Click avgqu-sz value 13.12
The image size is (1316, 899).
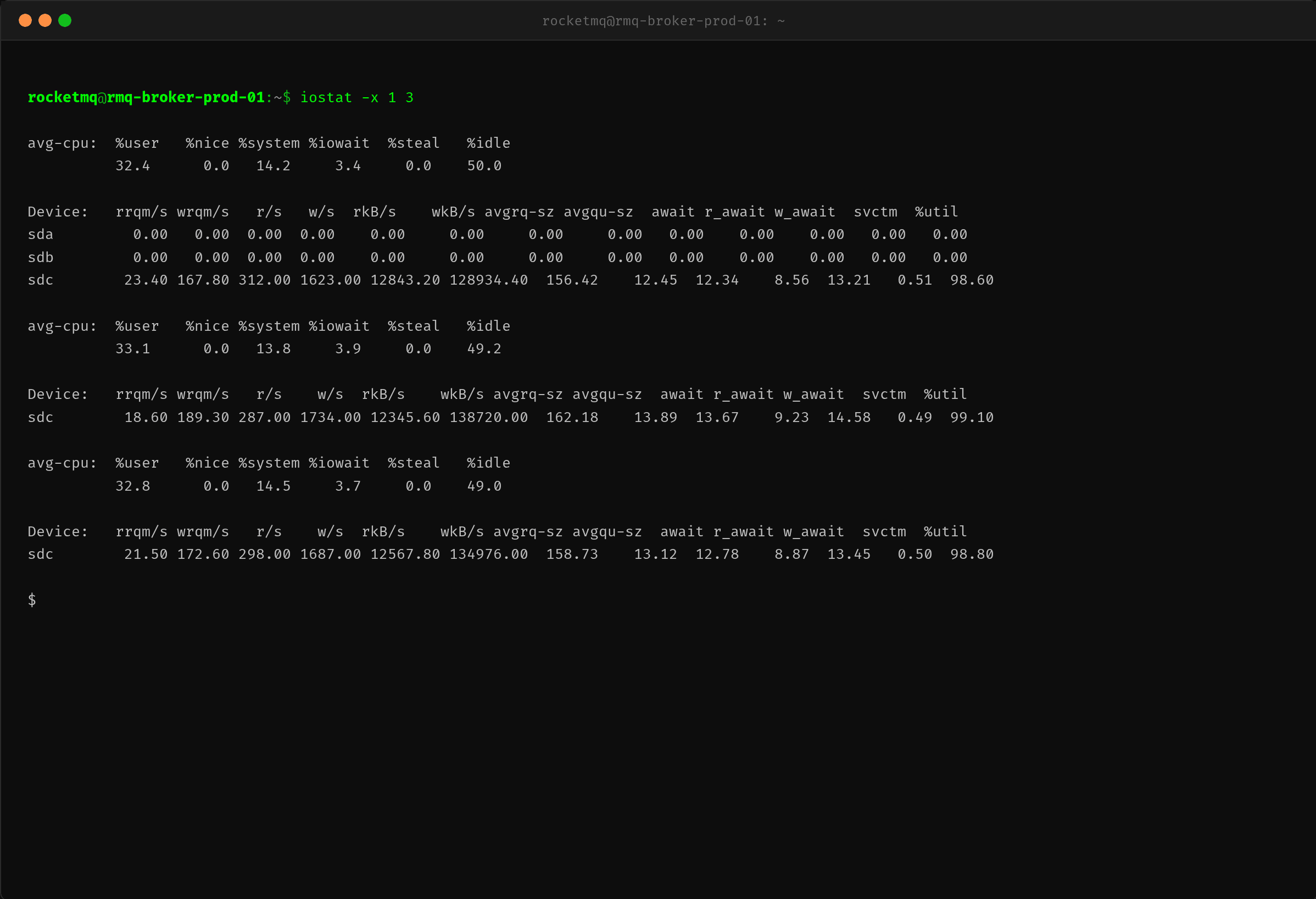point(655,554)
